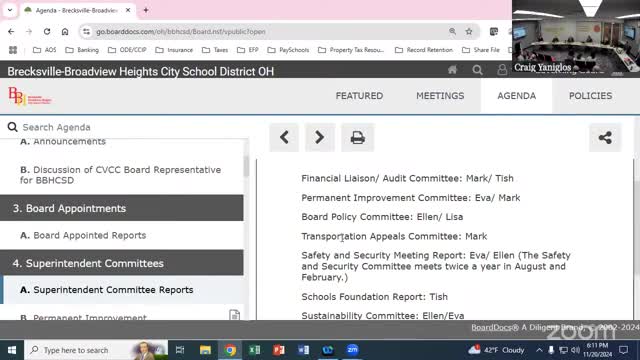This screenshot has height=360, width=640.
Task: Click the agenda list scrollbar
Action: (x=246, y=167)
